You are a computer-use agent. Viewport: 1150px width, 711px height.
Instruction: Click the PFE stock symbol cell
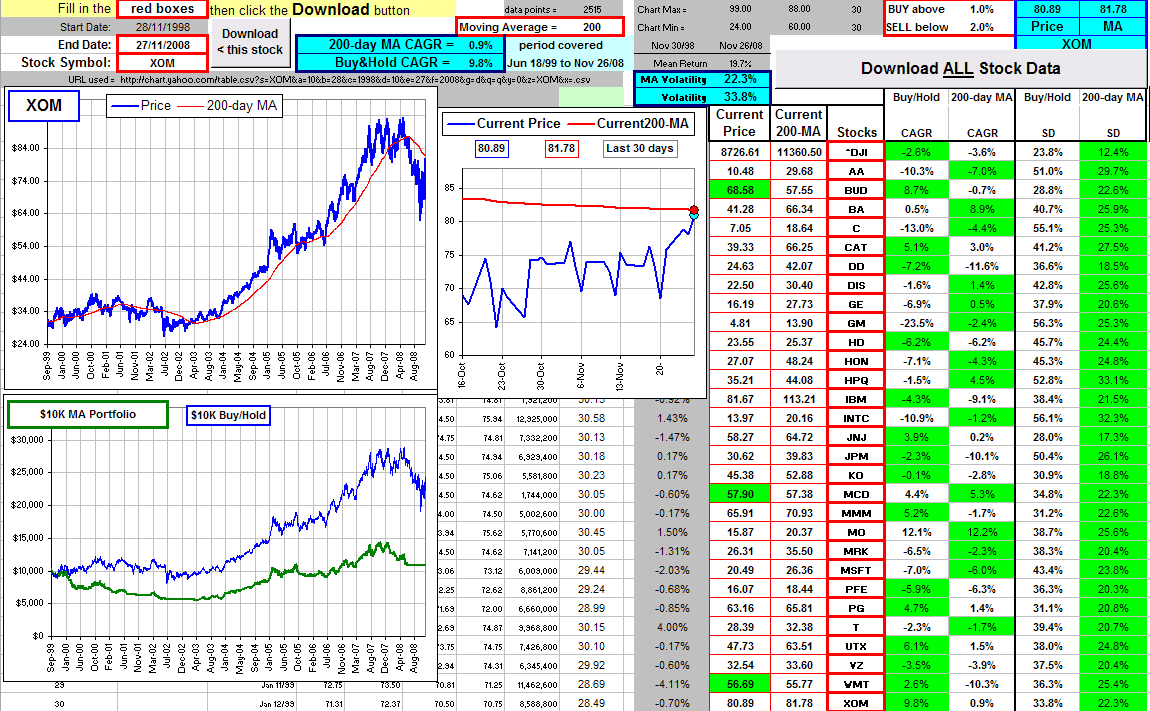pos(856,589)
